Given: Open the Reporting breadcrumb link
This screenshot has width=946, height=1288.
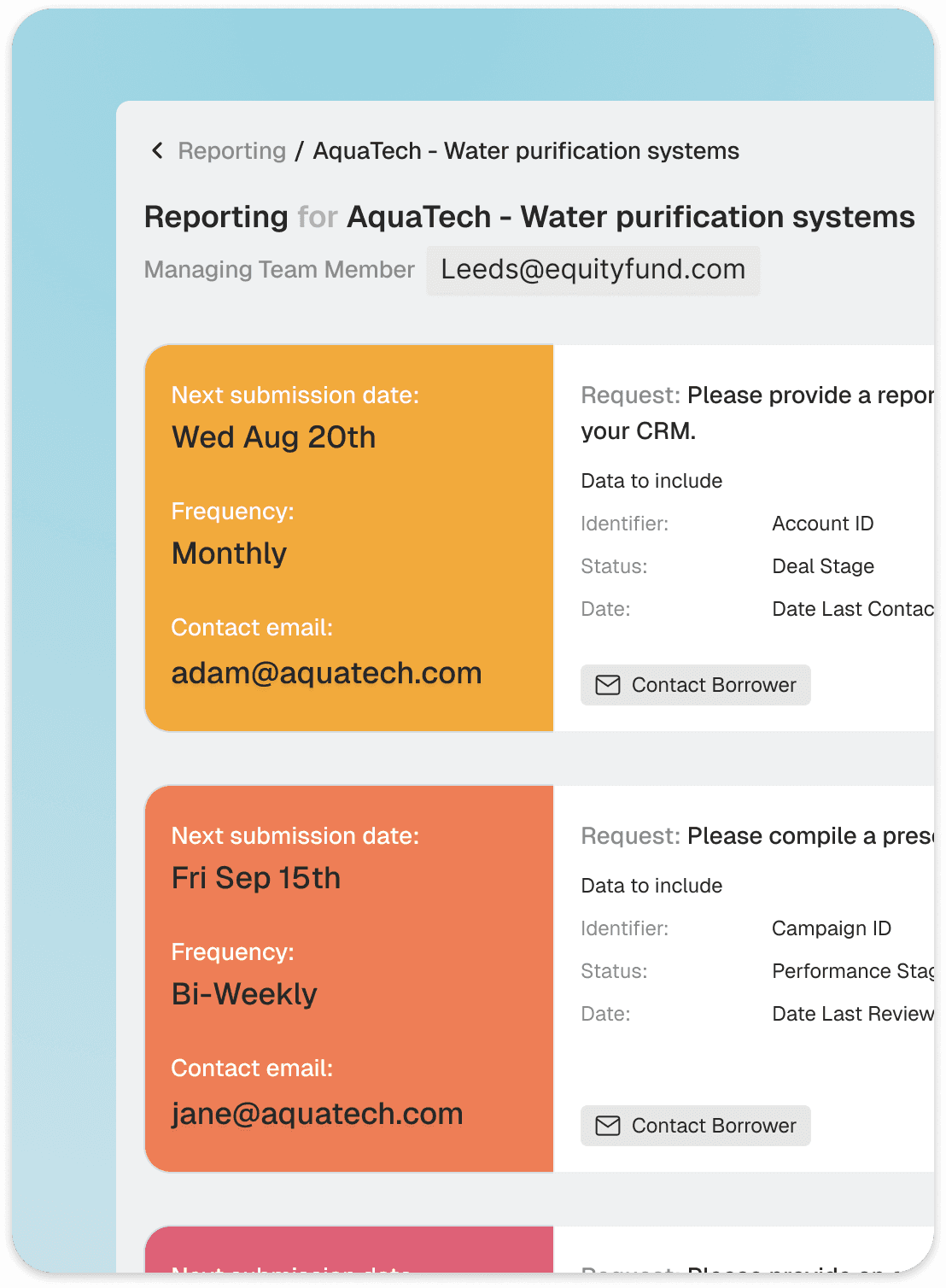Looking at the screenshot, I should point(231,151).
